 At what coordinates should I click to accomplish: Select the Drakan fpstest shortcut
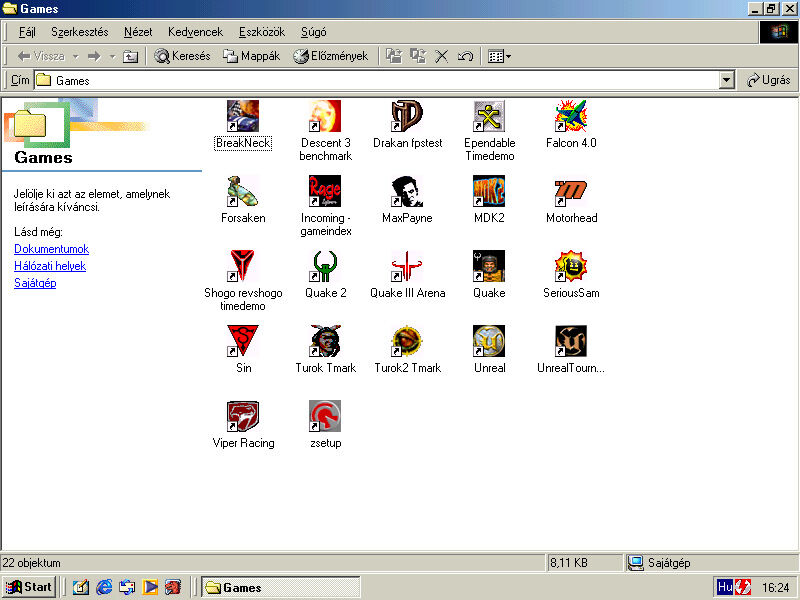point(407,116)
